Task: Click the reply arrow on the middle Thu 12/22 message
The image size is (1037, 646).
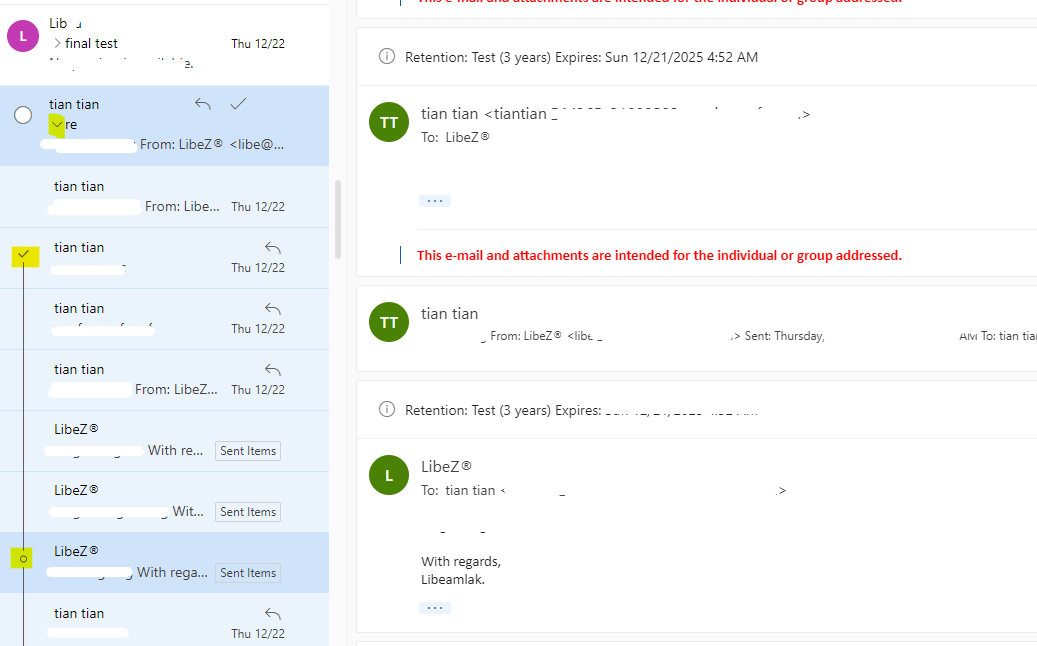Action: (272, 307)
